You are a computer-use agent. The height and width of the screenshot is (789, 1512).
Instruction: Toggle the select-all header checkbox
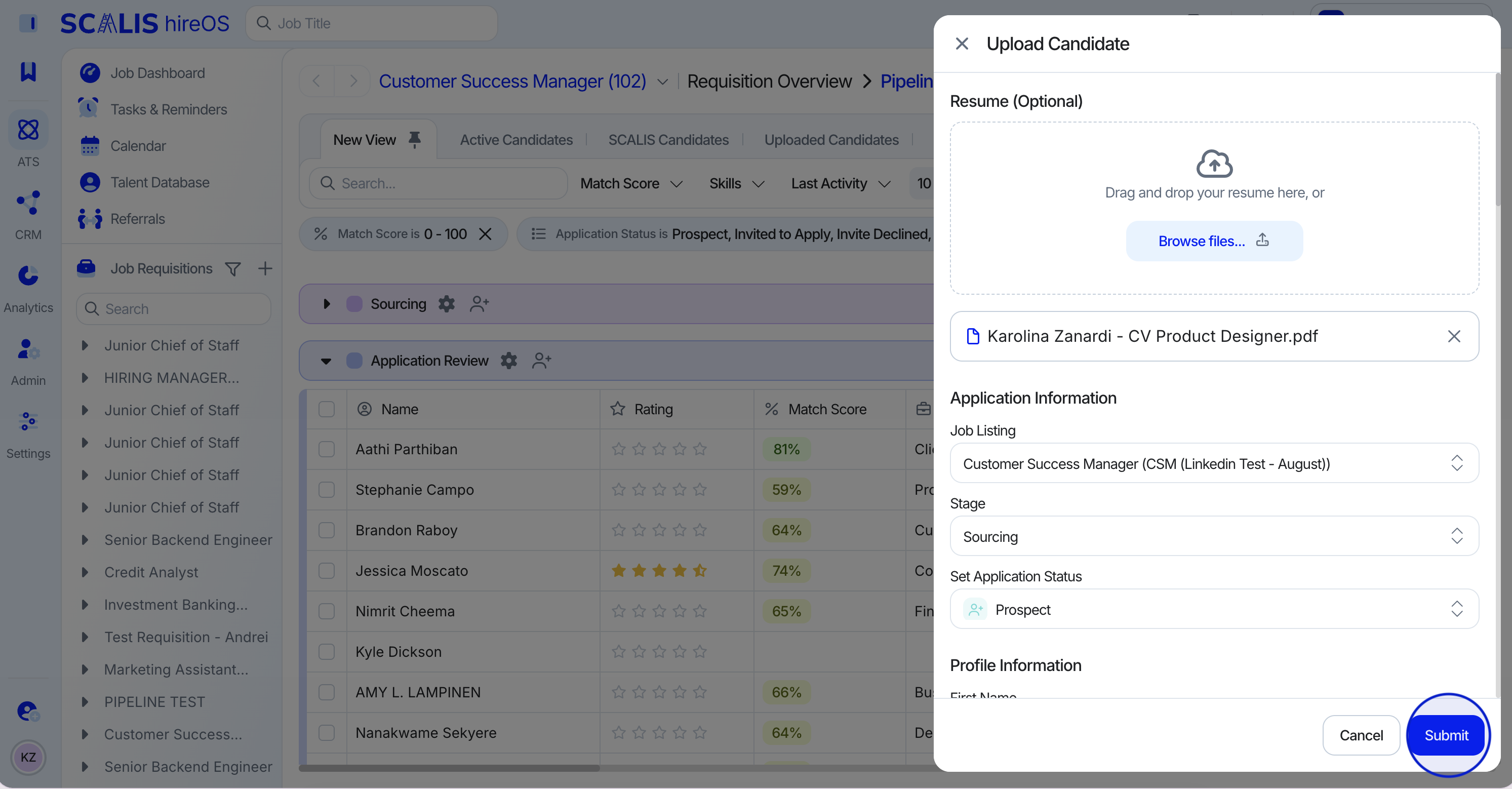tap(326, 409)
